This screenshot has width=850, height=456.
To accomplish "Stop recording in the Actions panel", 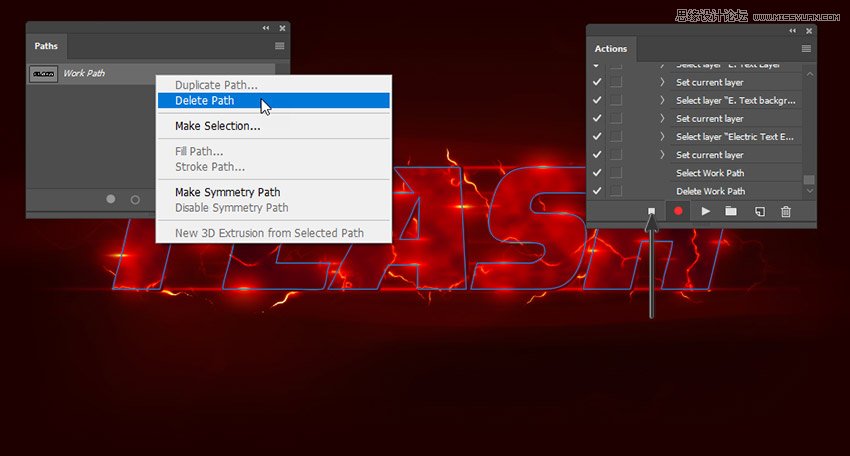I will pos(651,211).
